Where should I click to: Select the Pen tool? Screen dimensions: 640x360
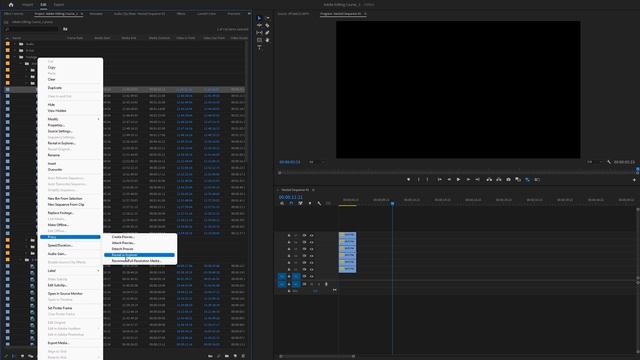pyautogui.click(x=267, y=33)
